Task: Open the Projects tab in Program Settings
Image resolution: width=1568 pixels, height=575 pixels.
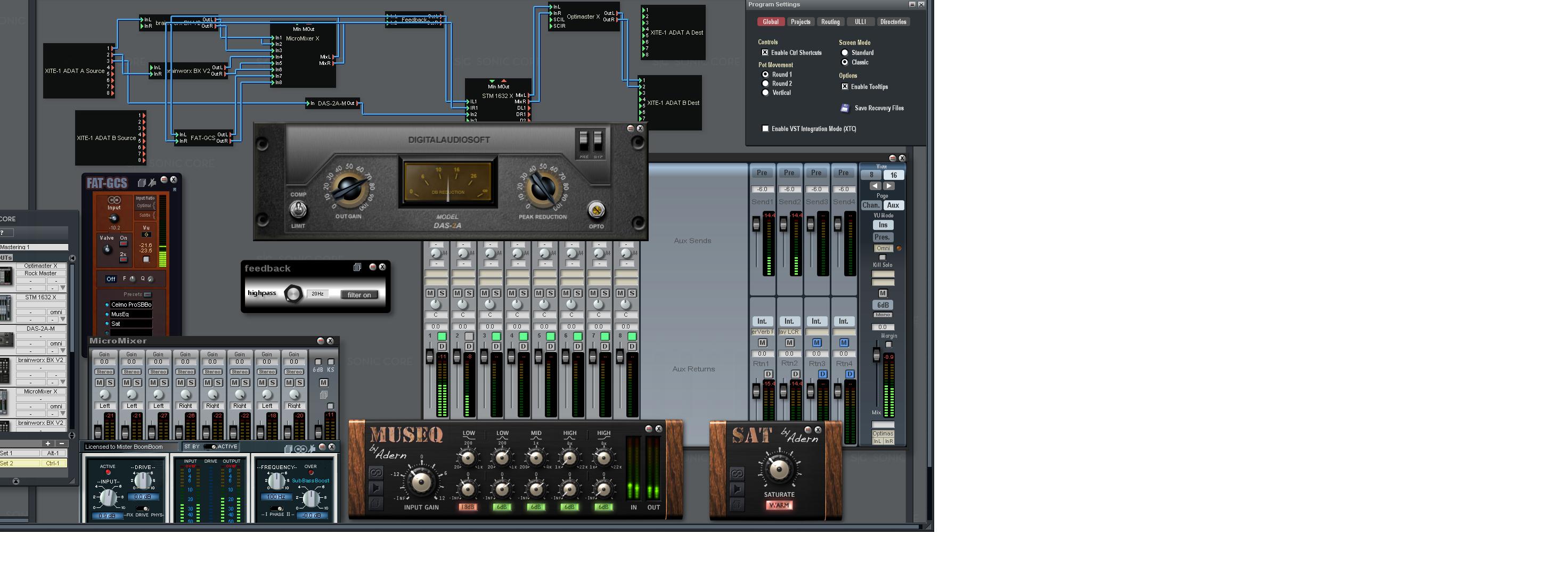Action: pyautogui.click(x=801, y=22)
